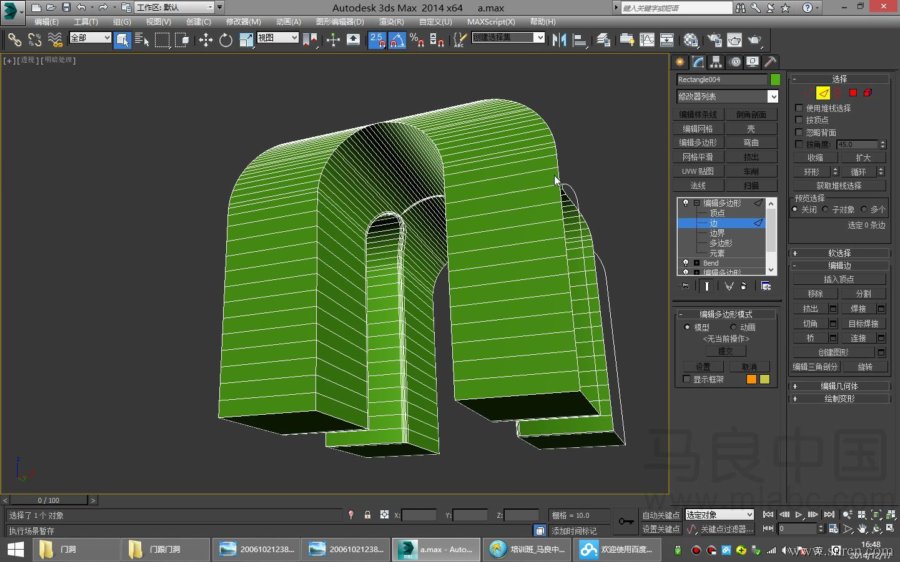Image resolution: width=900 pixels, height=562 pixels.
Task: Click the 插入顶点 button
Action: (839, 279)
